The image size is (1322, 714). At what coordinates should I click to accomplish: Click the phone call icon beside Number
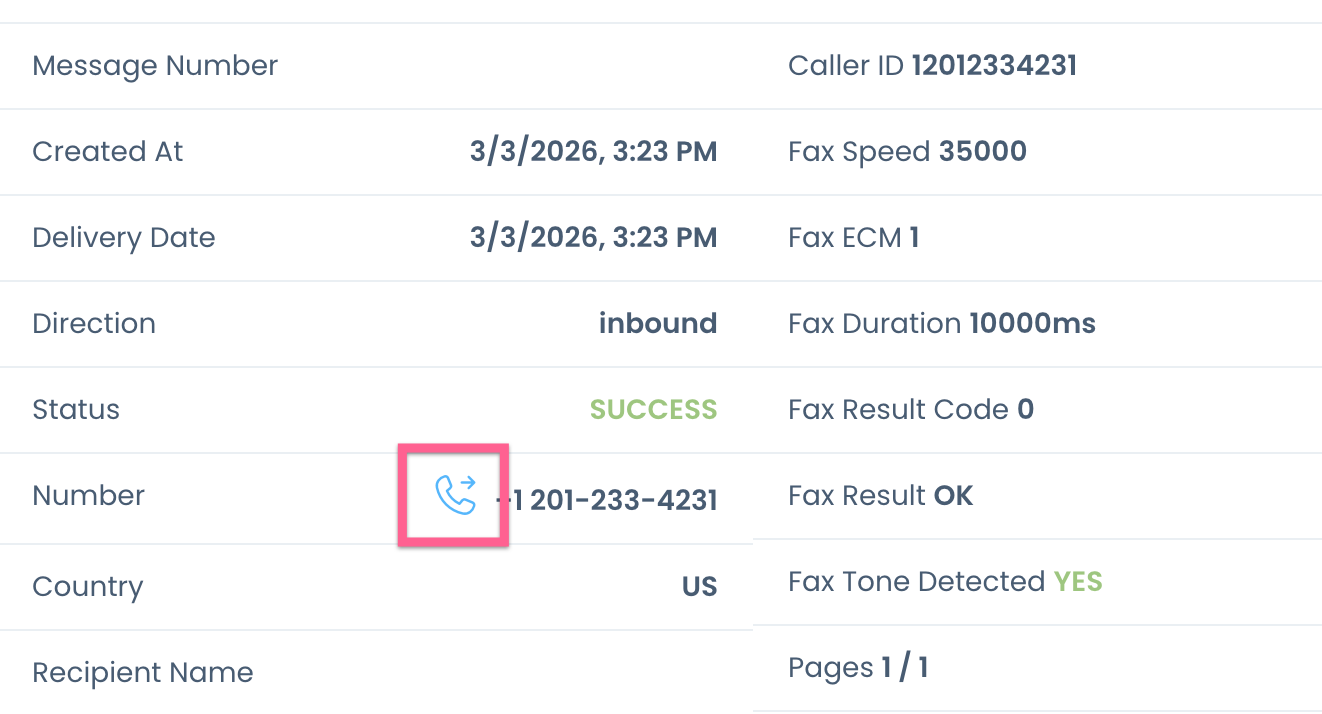click(455, 495)
